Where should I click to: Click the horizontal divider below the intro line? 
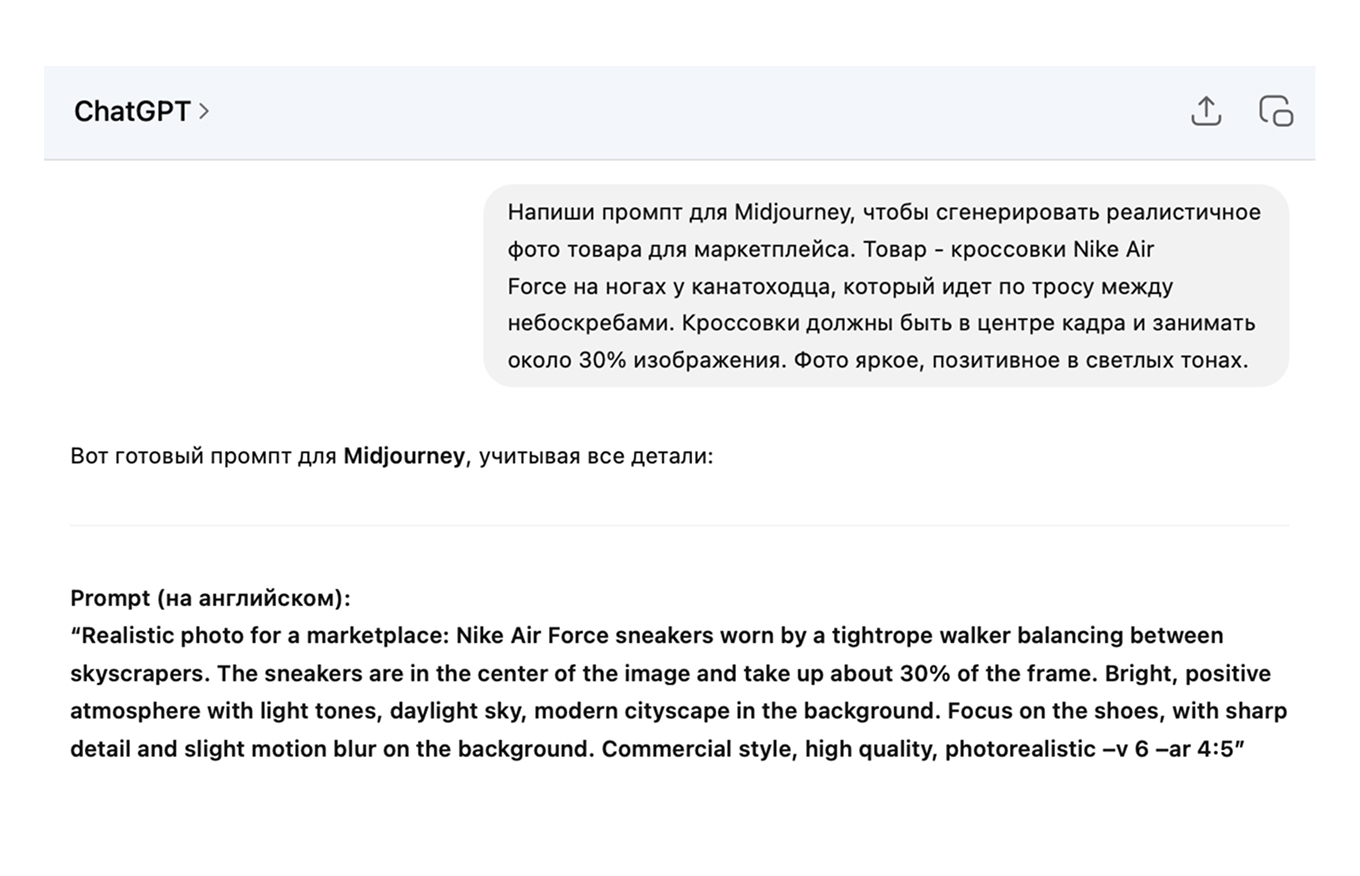coord(680,525)
